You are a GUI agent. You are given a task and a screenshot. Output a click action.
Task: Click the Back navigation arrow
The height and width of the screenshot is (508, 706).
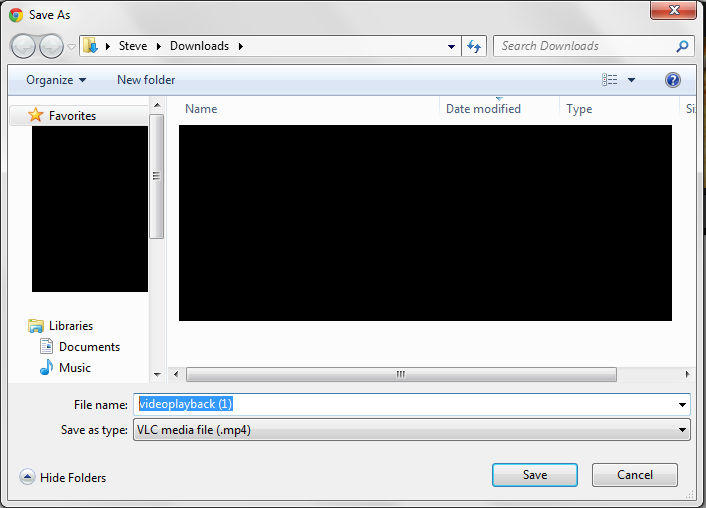click(23, 46)
